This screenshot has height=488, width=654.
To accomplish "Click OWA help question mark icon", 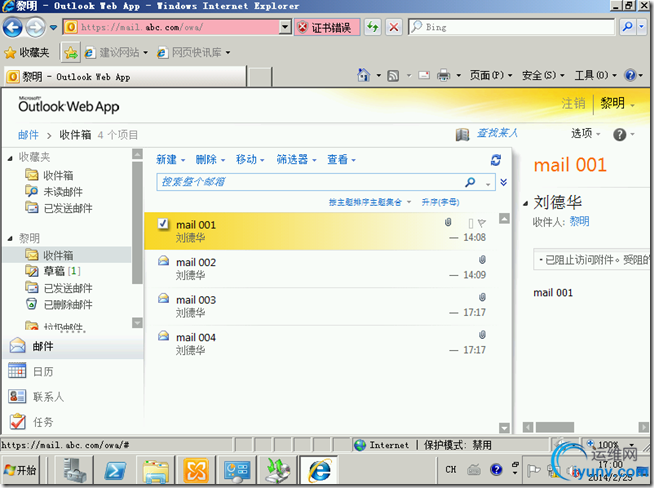I will [619, 134].
